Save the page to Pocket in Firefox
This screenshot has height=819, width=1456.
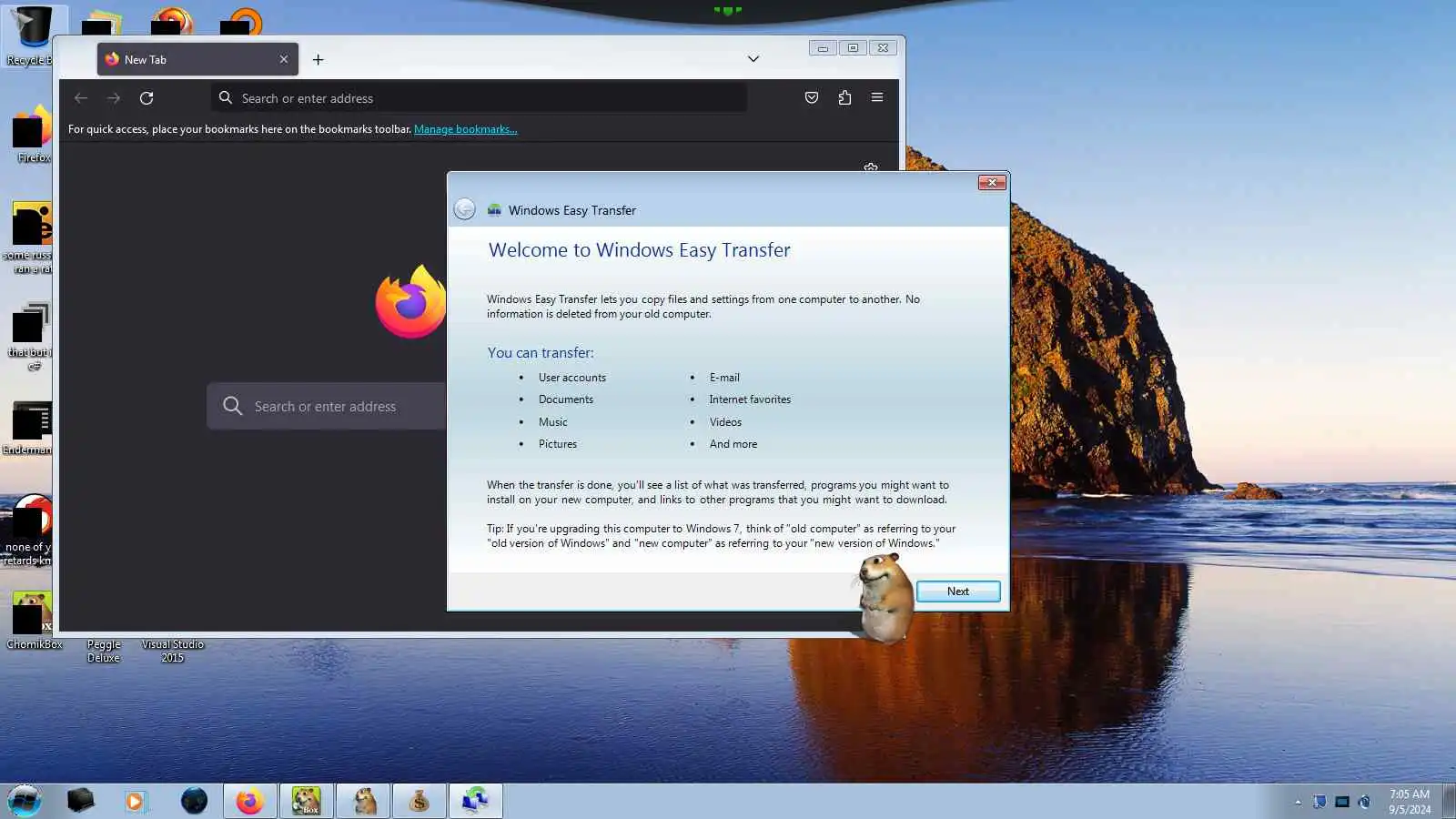point(812,98)
